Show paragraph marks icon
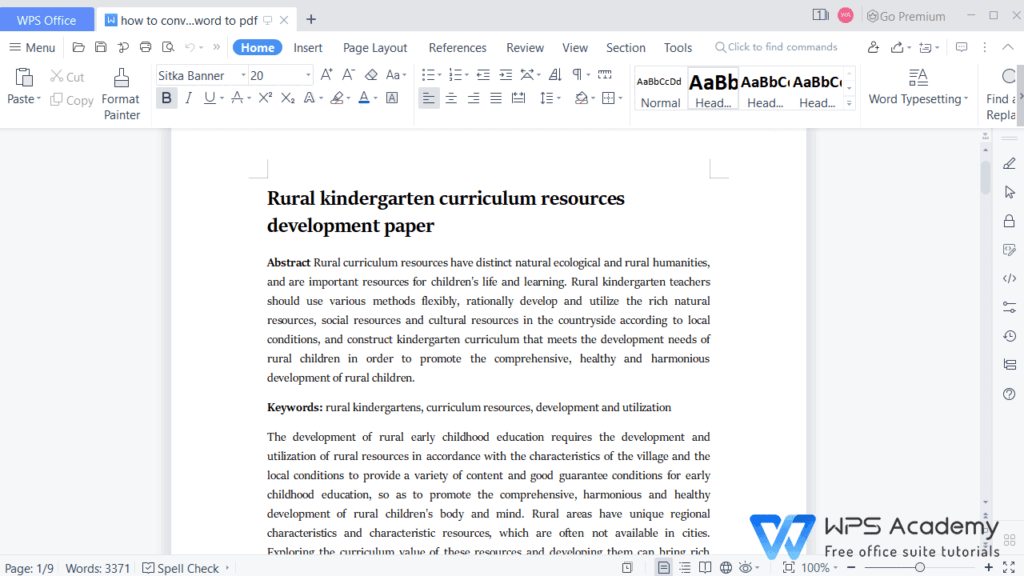Image resolution: width=1024 pixels, height=576 pixels. click(578, 74)
